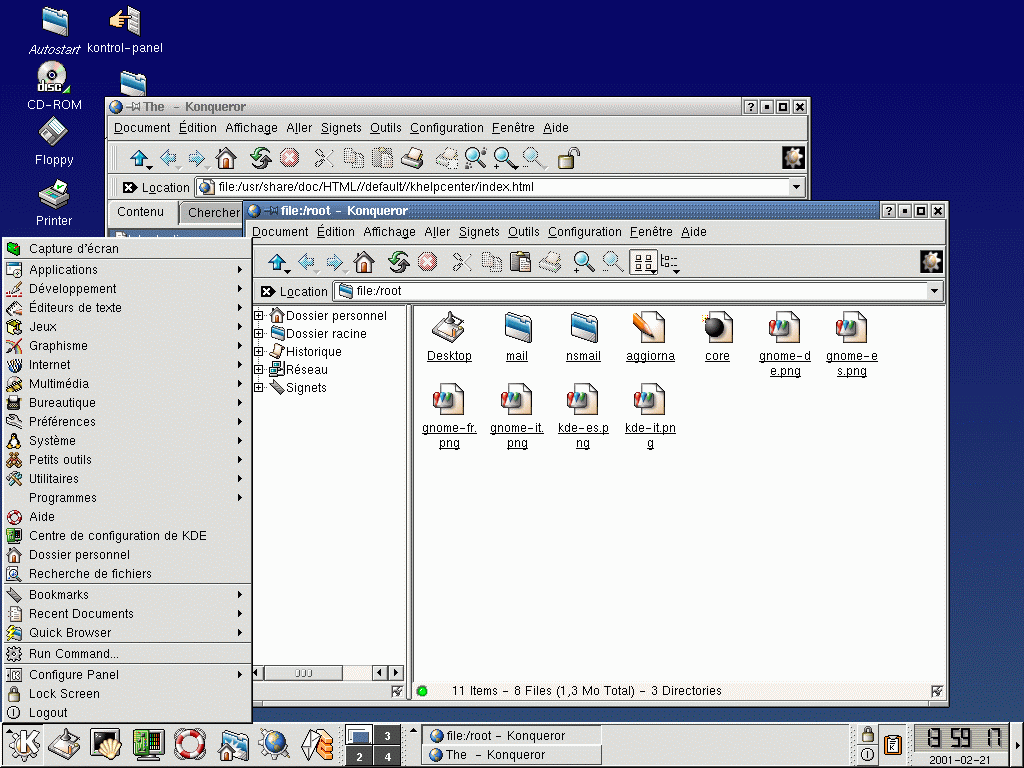Click the Paste clipboard icon in file:/root toolbar
Image resolution: width=1024 pixels, height=768 pixels.
[x=520, y=262]
